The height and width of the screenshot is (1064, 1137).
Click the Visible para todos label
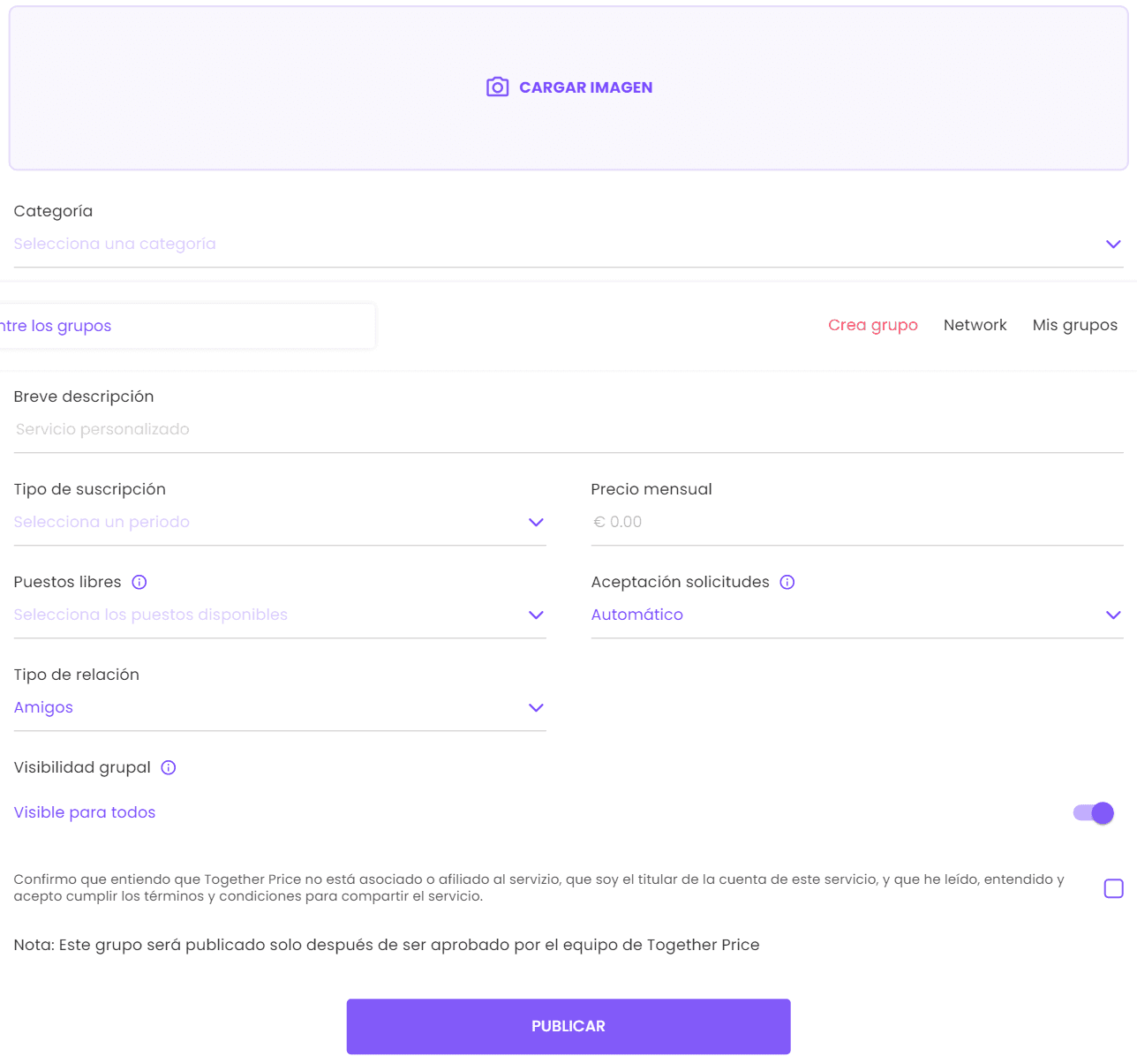tap(85, 812)
